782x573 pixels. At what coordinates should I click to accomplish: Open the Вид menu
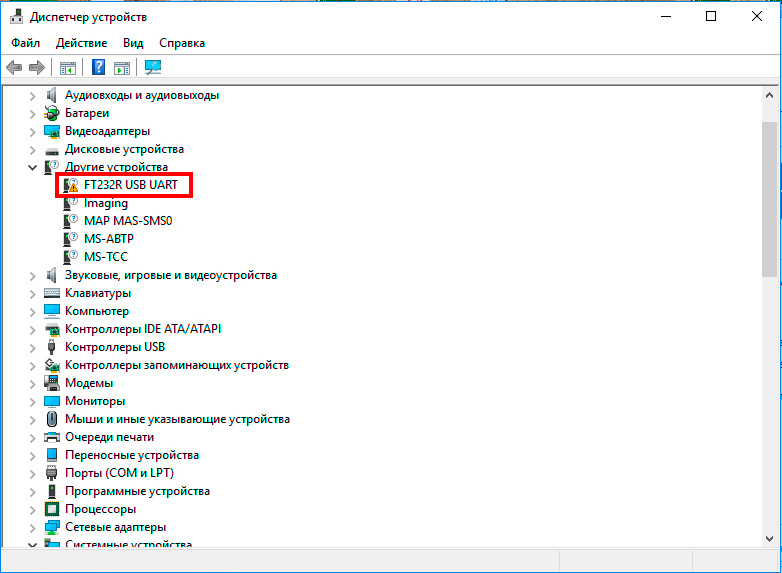tap(133, 43)
